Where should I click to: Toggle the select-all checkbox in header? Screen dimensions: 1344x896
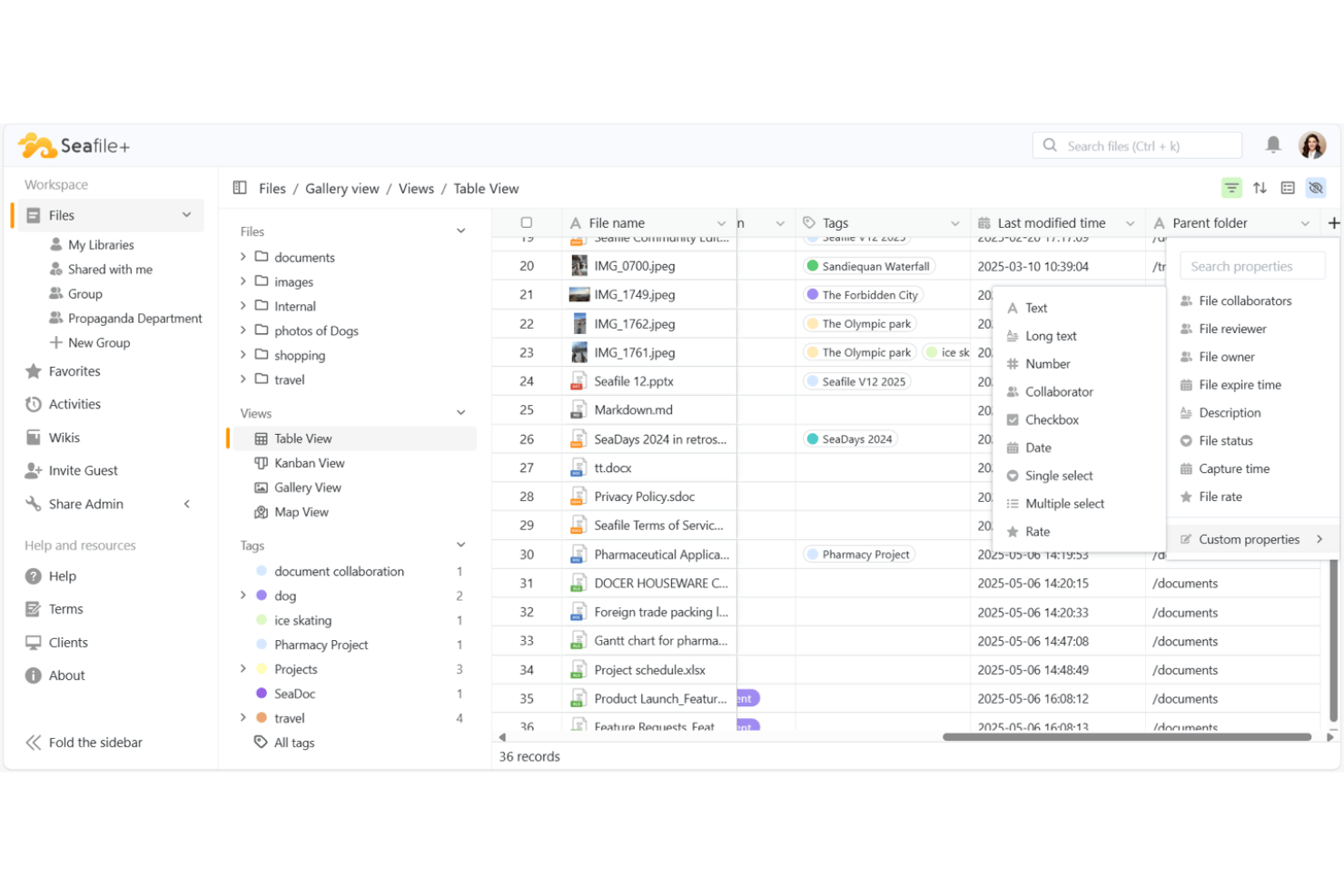[x=527, y=222]
